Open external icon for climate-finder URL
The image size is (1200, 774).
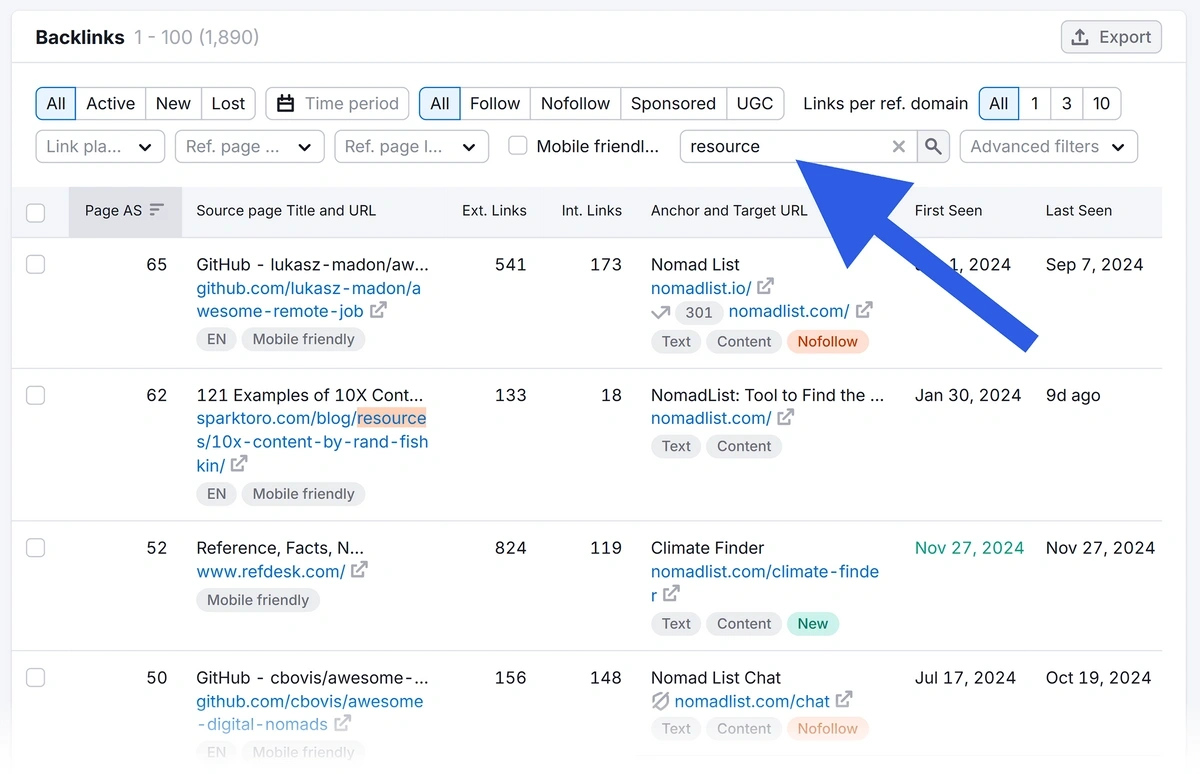(671, 594)
